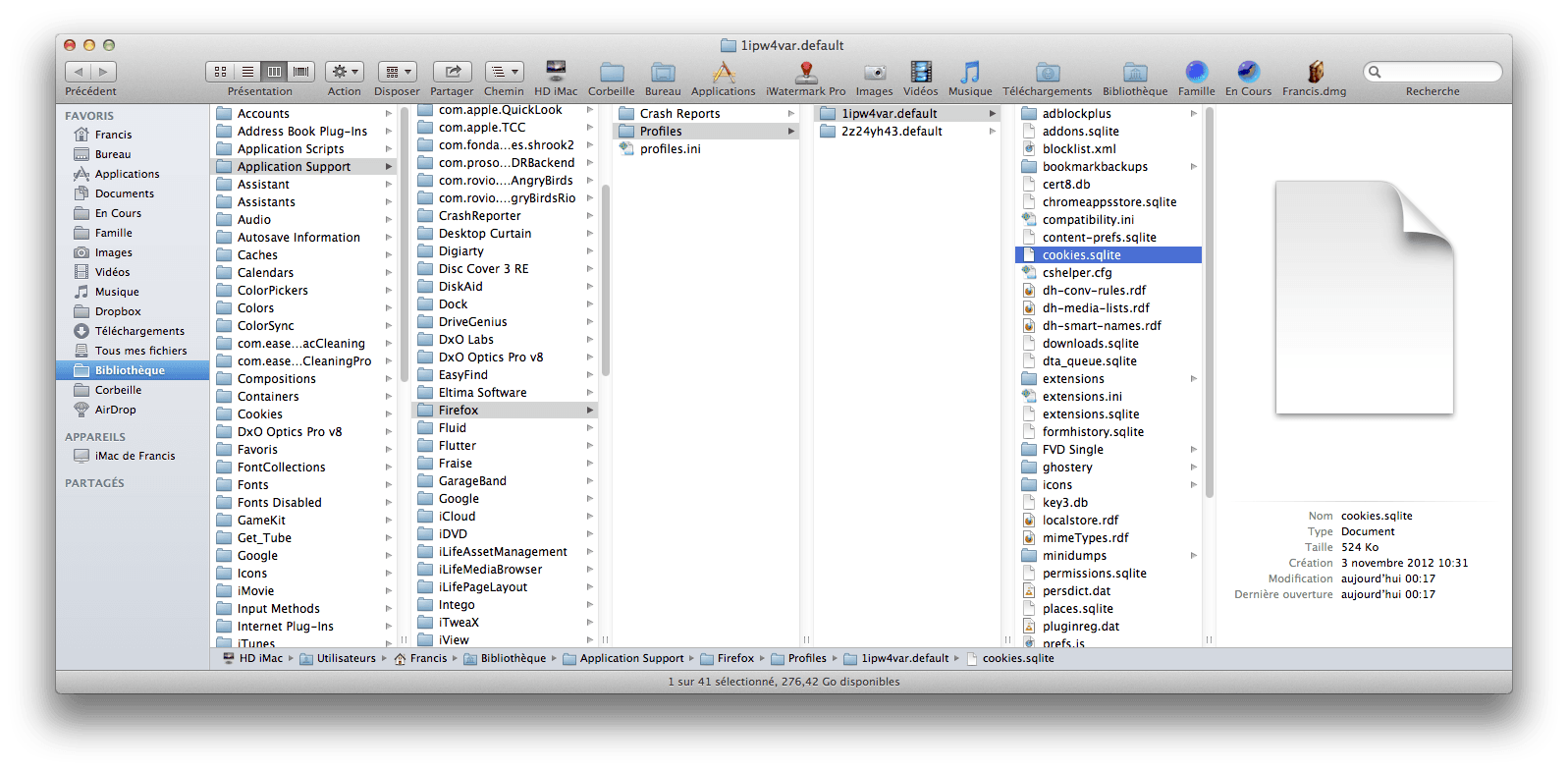Select places.sqlite file
Image resolution: width=1568 pixels, height=771 pixels.
1108,609
